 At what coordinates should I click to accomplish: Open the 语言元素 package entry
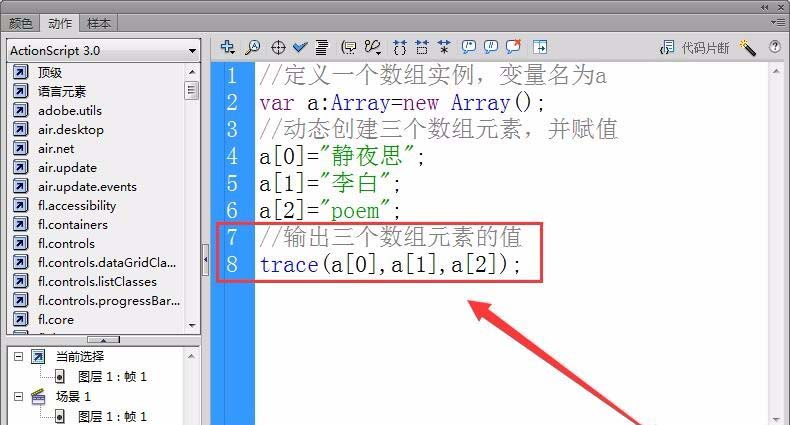(62, 91)
